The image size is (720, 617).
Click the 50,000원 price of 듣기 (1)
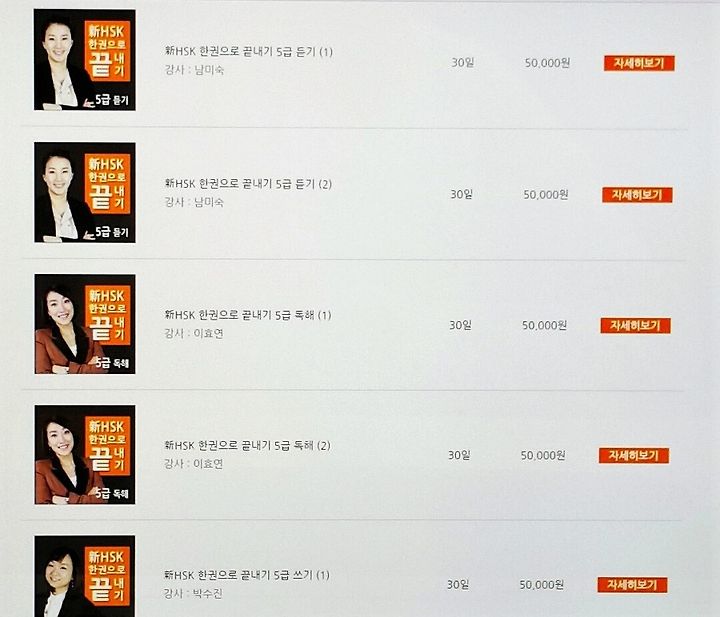pyautogui.click(x=547, y=63)
